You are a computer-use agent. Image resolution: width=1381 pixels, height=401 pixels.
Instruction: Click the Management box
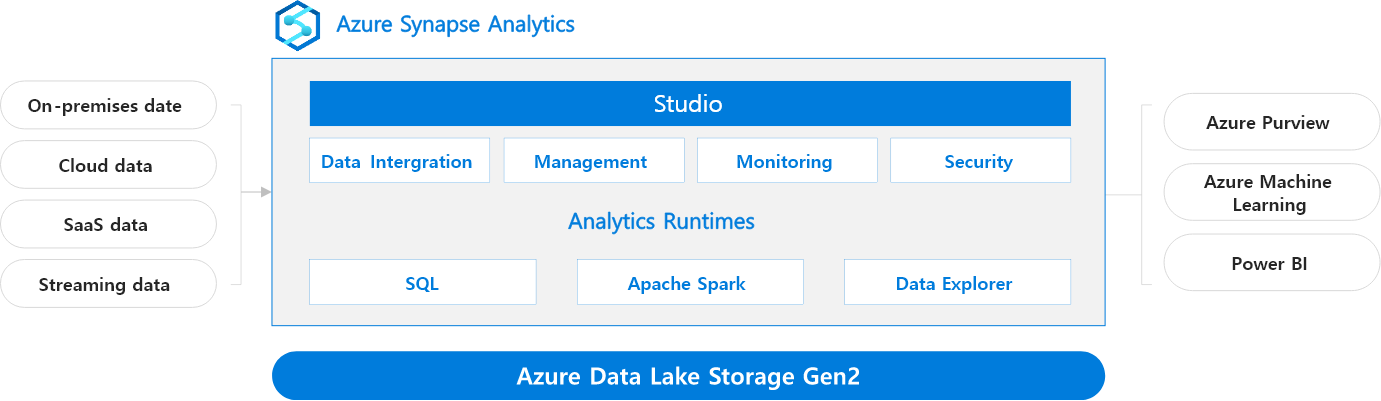pyautogui.click(x=593, y=161)
